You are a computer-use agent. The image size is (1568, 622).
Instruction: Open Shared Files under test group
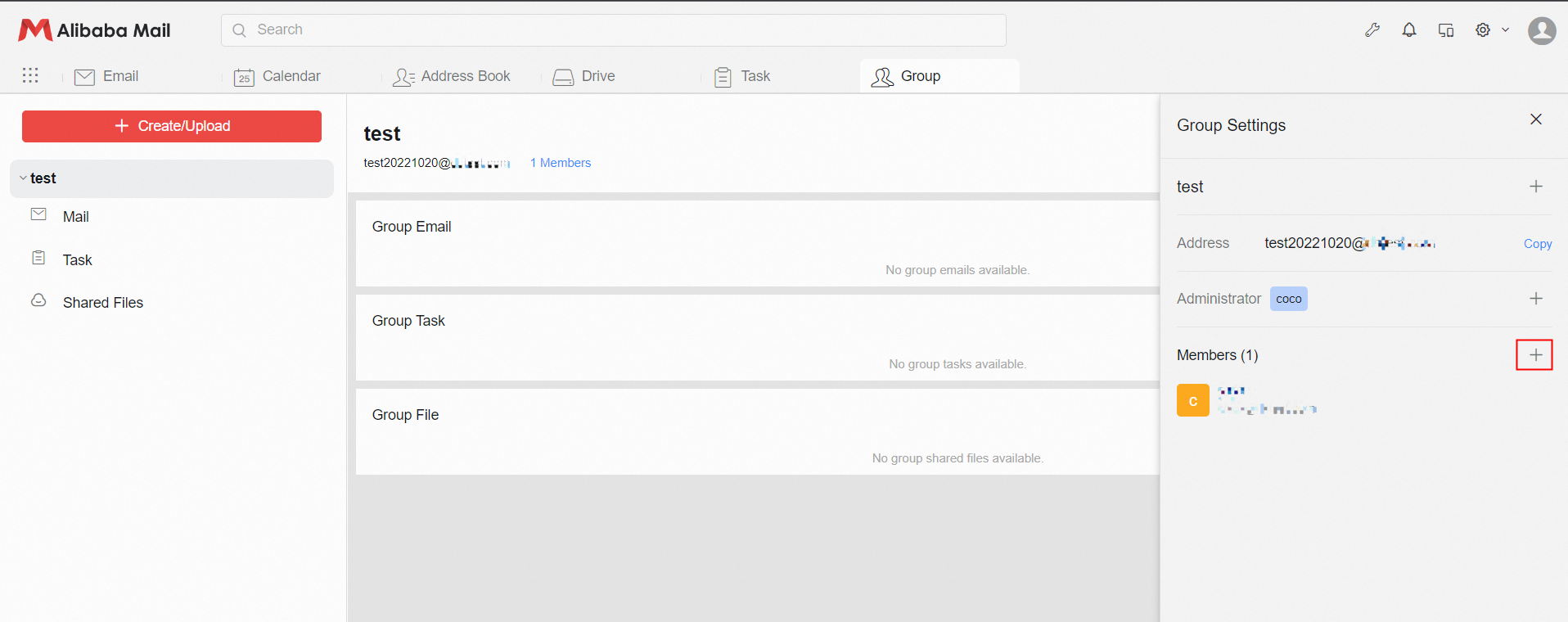pos(103,303)
